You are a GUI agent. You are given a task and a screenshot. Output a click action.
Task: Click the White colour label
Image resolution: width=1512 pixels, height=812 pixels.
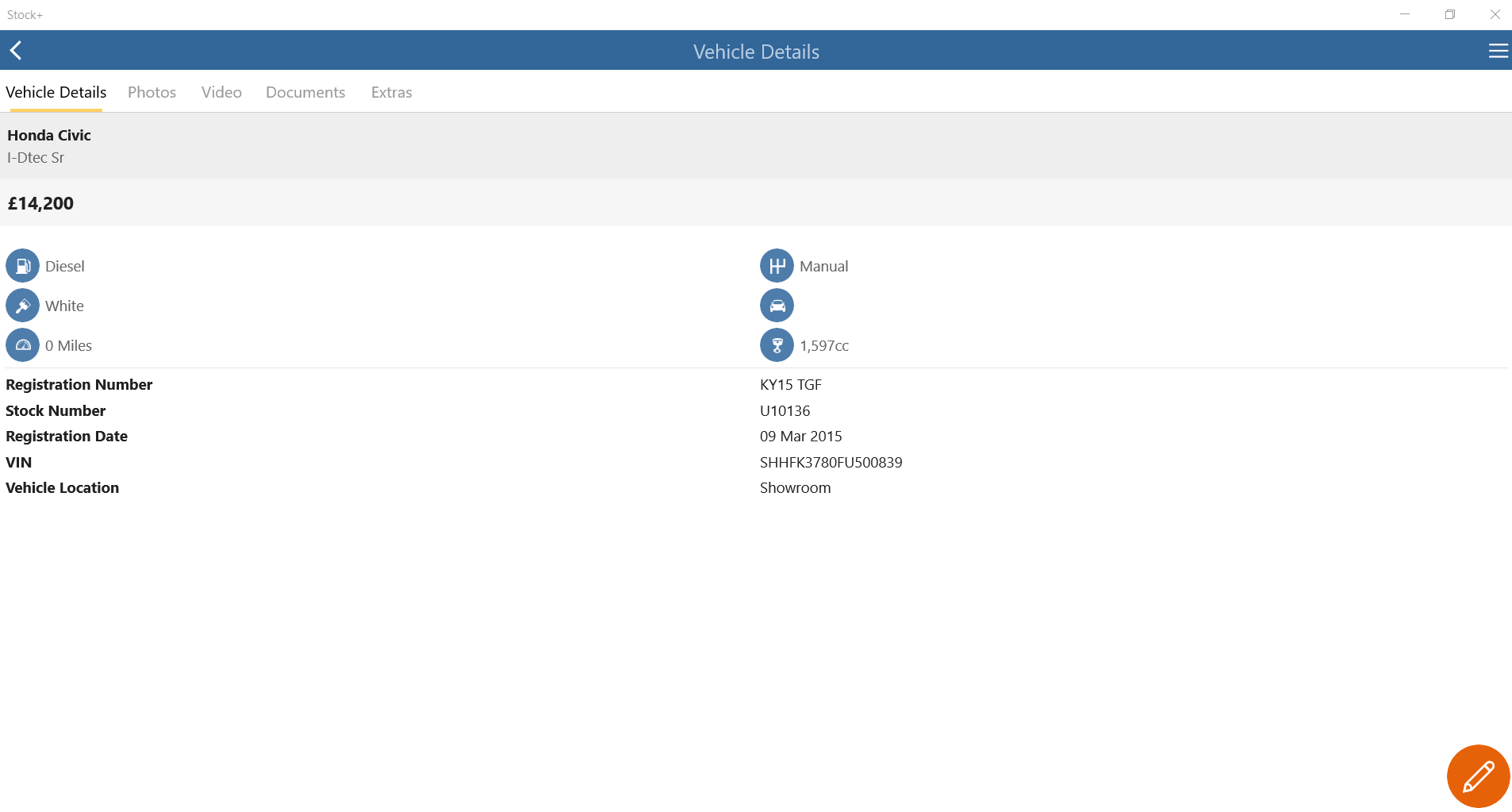pyautogui.click(x=64, y=306)
